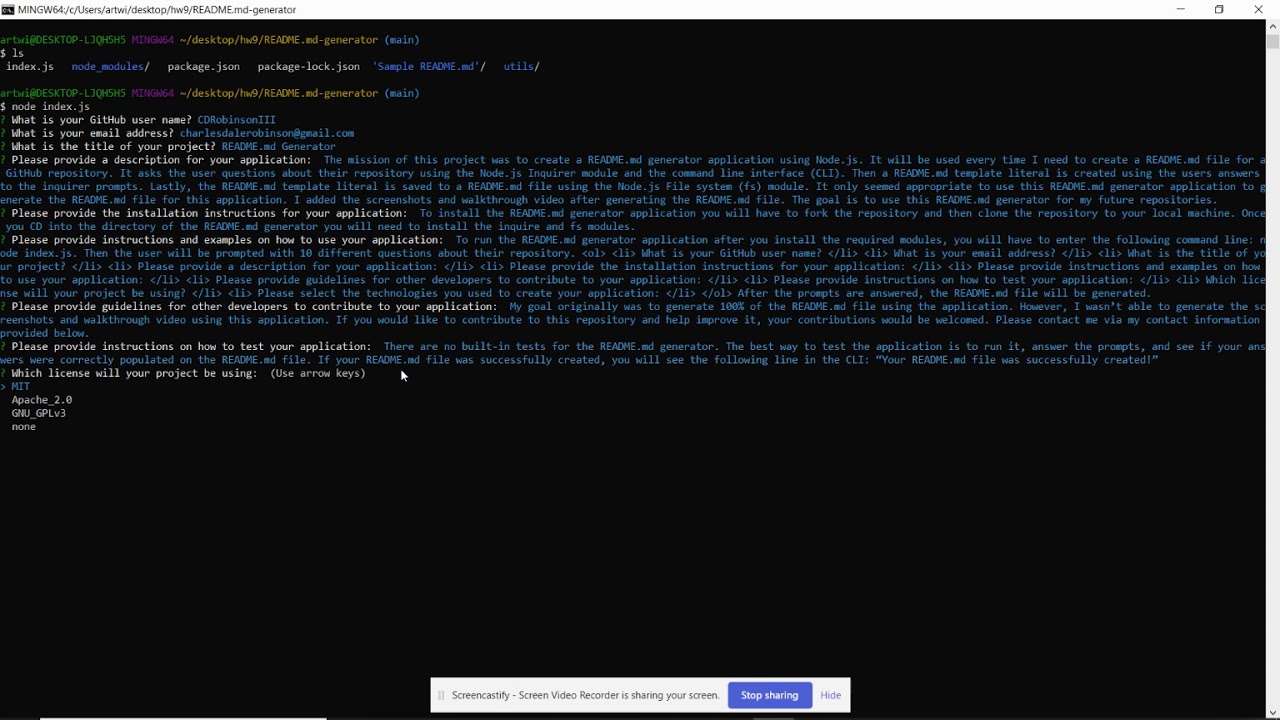Click the Stop sharing button

click(769, 695)
